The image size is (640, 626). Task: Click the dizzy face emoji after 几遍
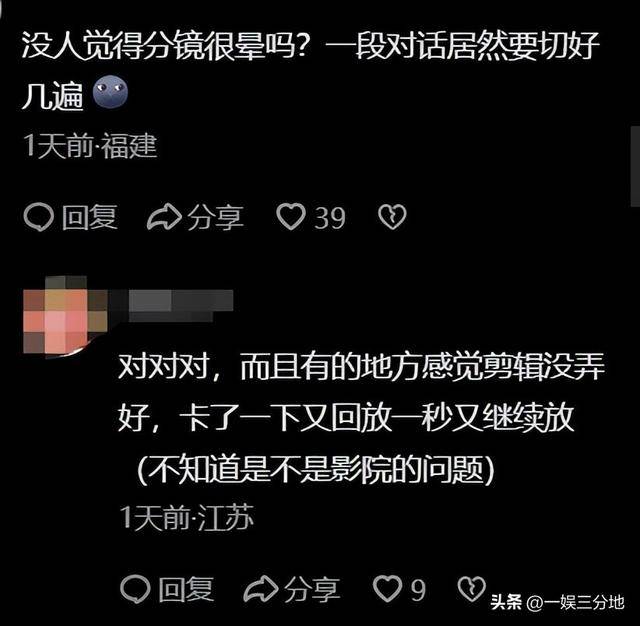(x=110, y=92)
